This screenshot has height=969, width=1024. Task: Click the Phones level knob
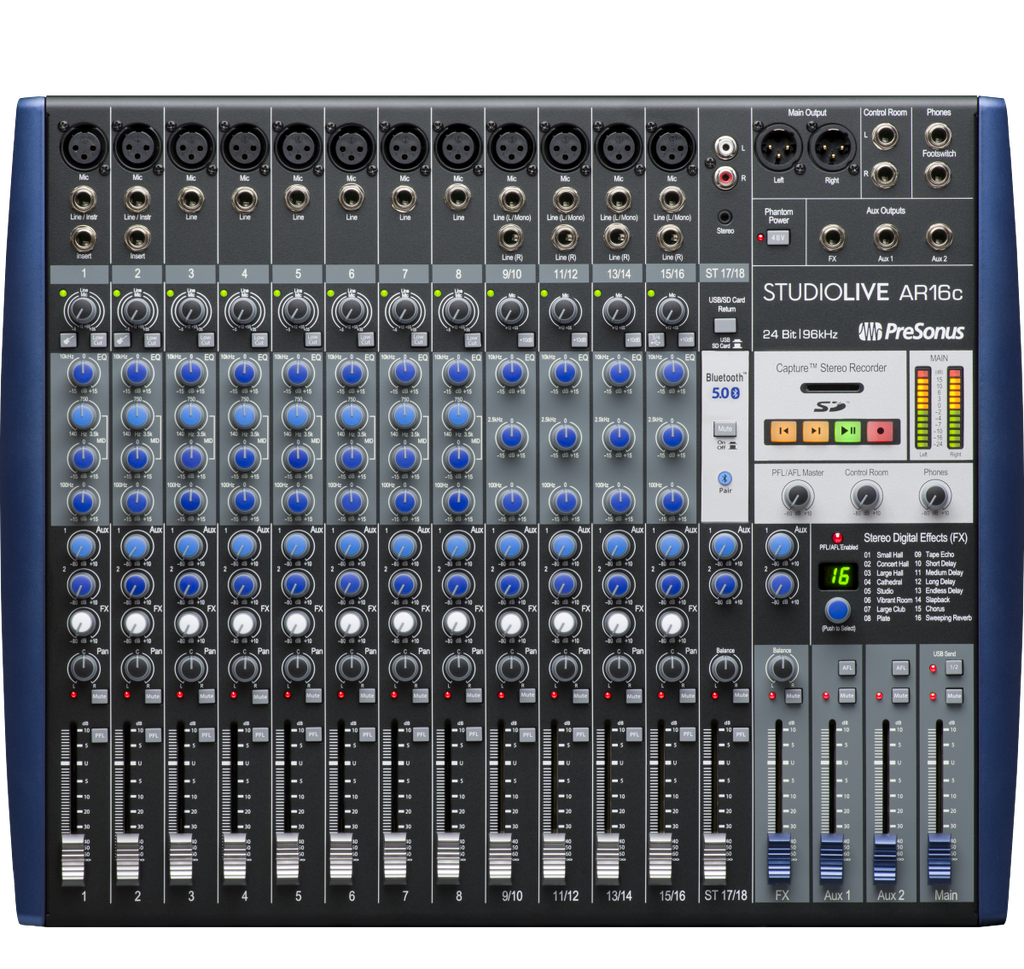[x=935, y=496]
